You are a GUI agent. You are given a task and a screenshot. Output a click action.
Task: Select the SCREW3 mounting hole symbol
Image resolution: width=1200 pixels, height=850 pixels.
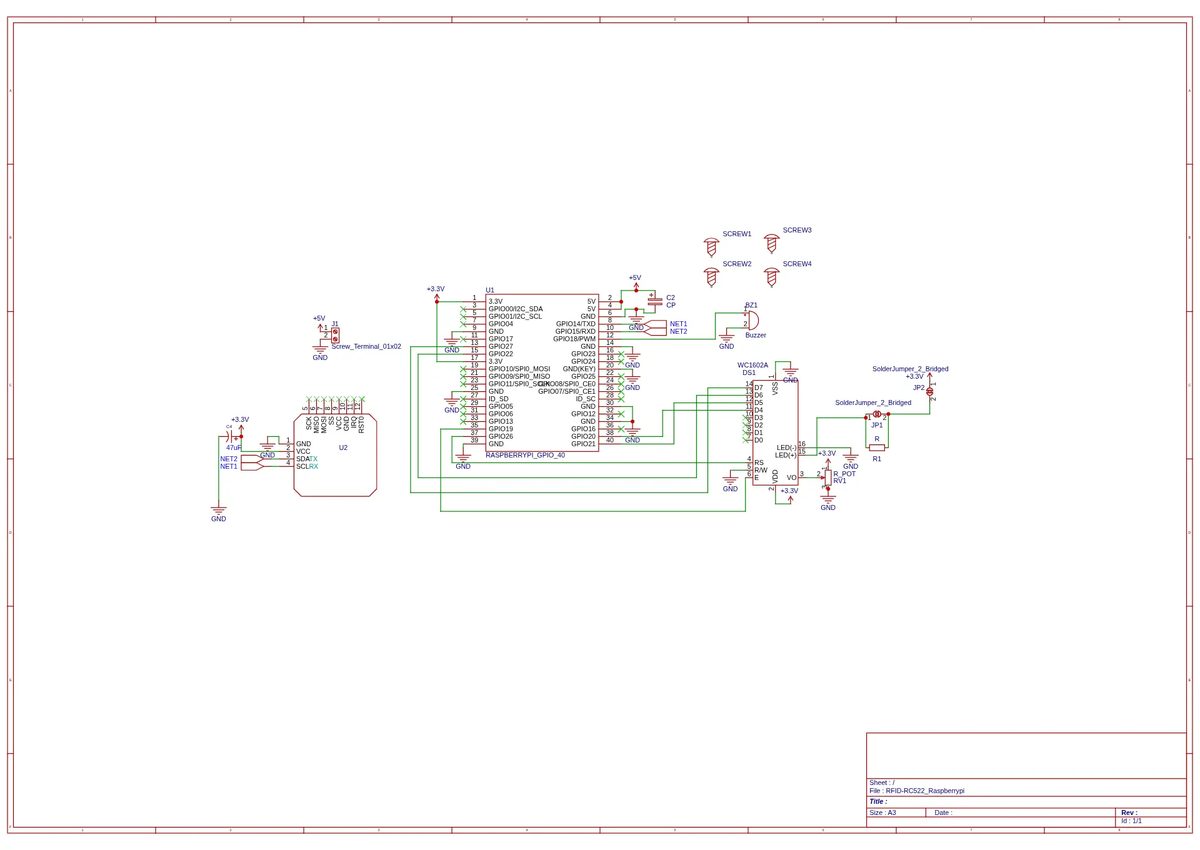(771, 243)
